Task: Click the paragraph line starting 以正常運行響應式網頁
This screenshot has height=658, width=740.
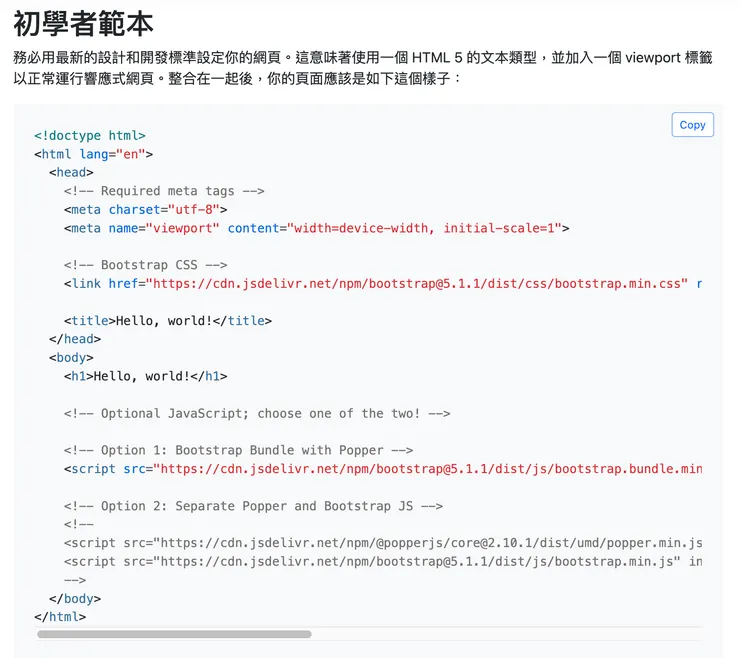Action: point(237,78)
